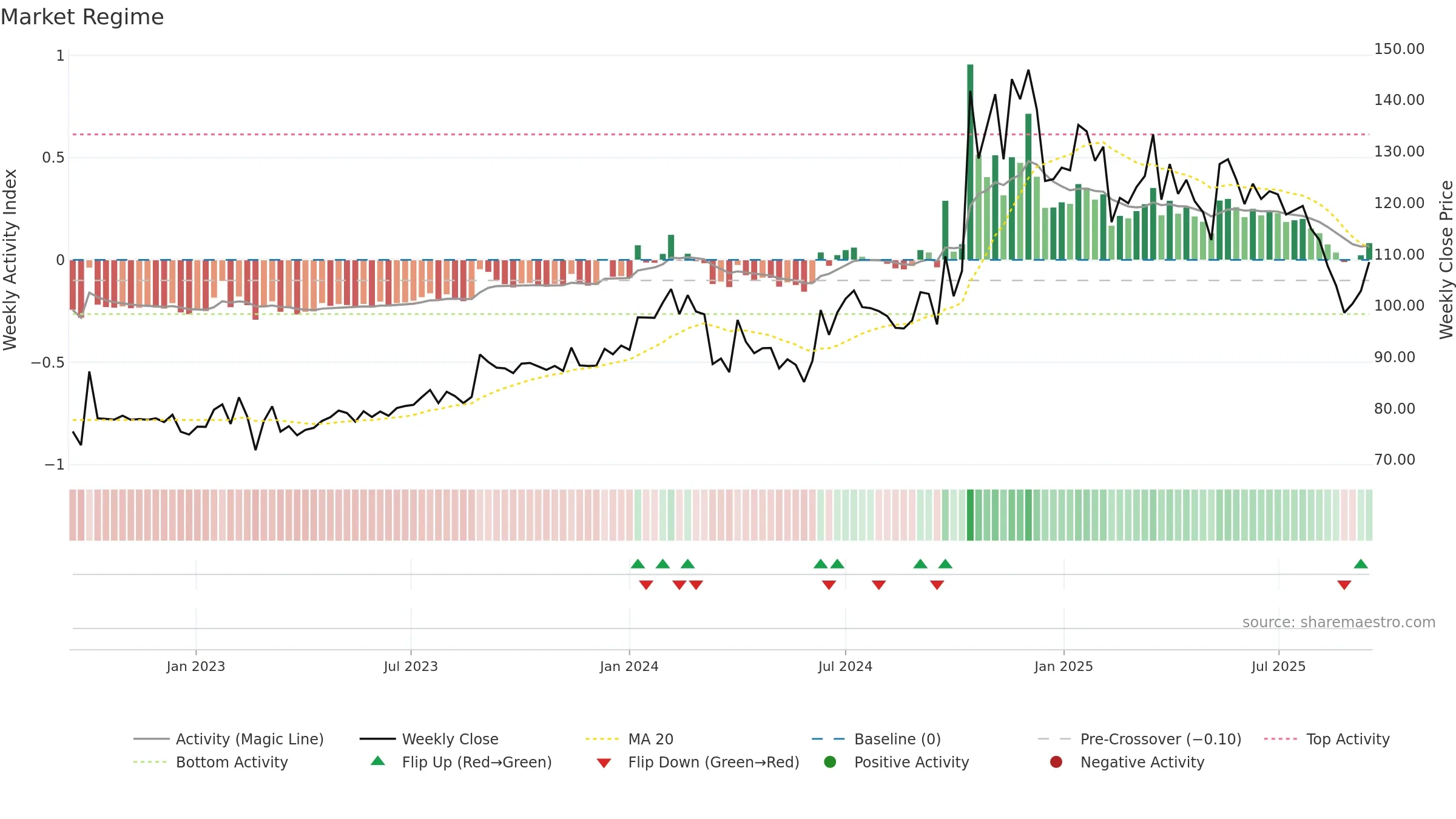Click the darkest green strip in the regime band
The image size is (1456, 819).
(x=970, y=514)
